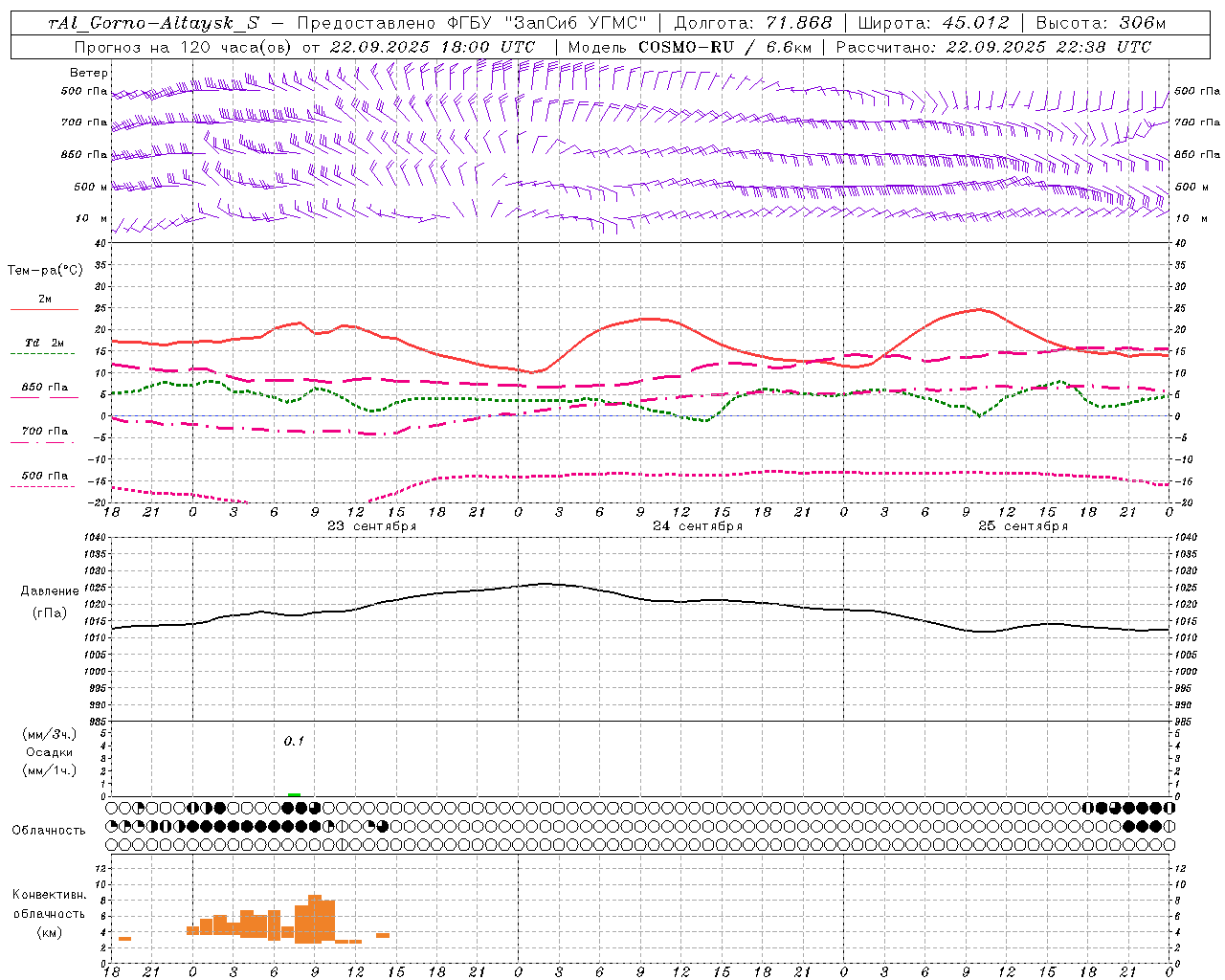This screenshot has width=1225, height=980.
Task: Click Прогноз на 120 часа(ов) header text
Action: pyautogui.click(x=184, y=47)
